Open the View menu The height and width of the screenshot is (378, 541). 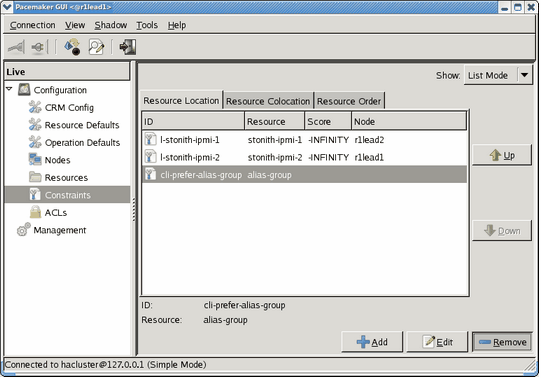click(x=75, y=25)
